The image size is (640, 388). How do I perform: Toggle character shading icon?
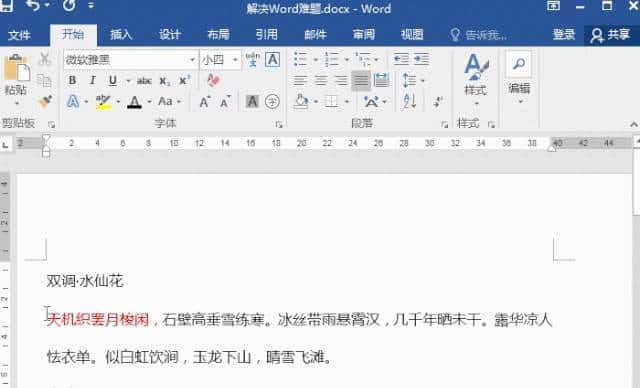[x=252, y=102]
